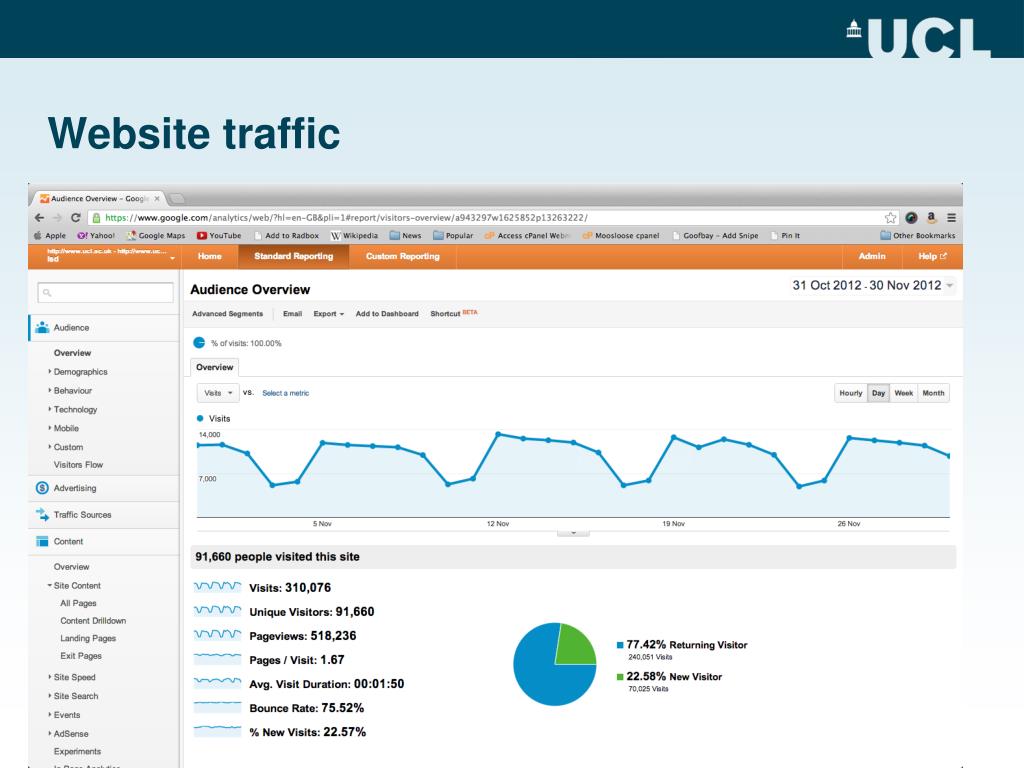Go to the Home tab in orange bar

(210, 256)
